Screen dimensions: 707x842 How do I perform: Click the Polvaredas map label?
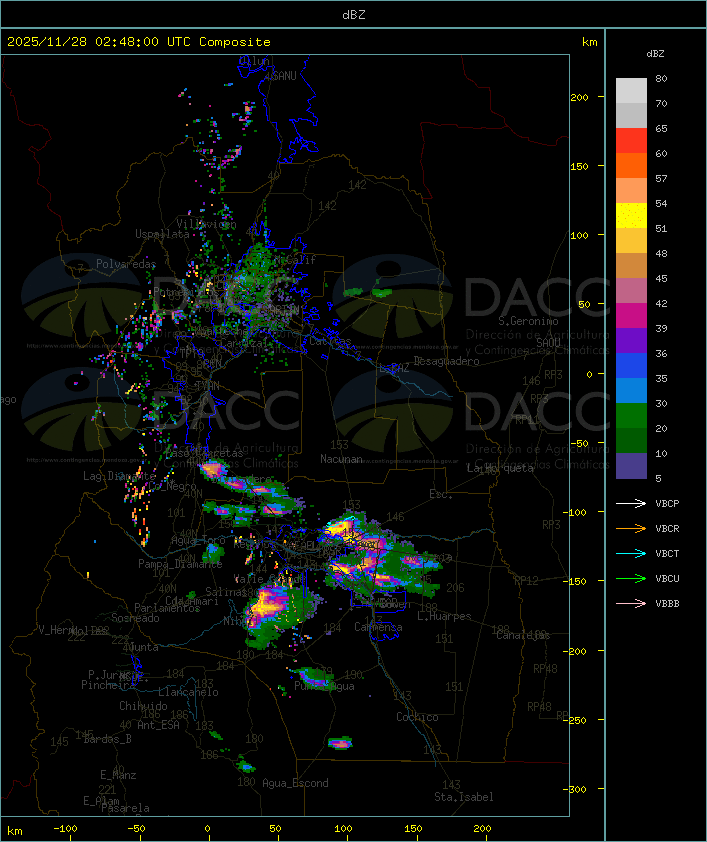coord(126,264)
